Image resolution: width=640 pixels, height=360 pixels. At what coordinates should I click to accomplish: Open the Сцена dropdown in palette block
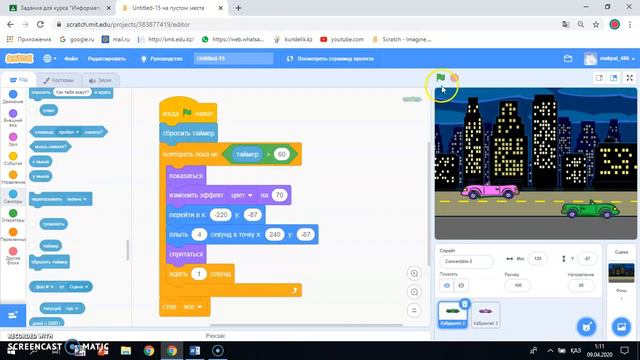[78, 287]
